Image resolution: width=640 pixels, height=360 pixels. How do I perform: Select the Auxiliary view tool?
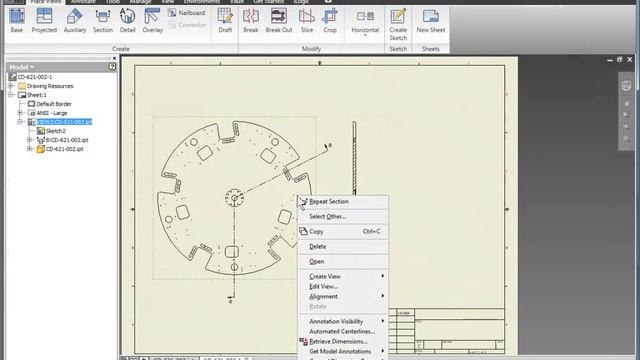coord(75,20)
